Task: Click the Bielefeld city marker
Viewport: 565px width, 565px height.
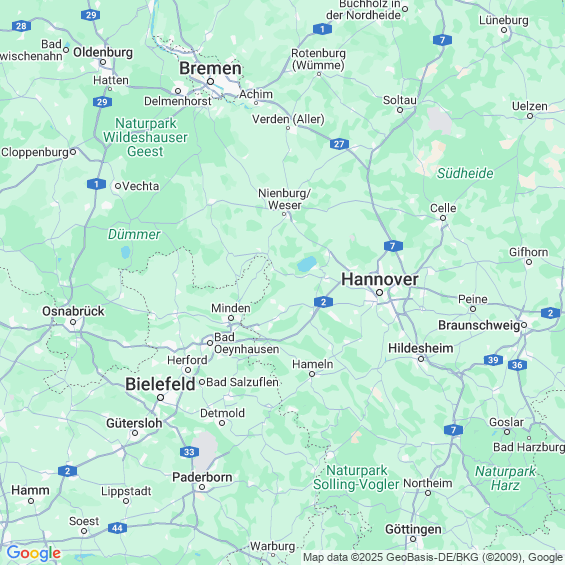Action: [161, 397]
